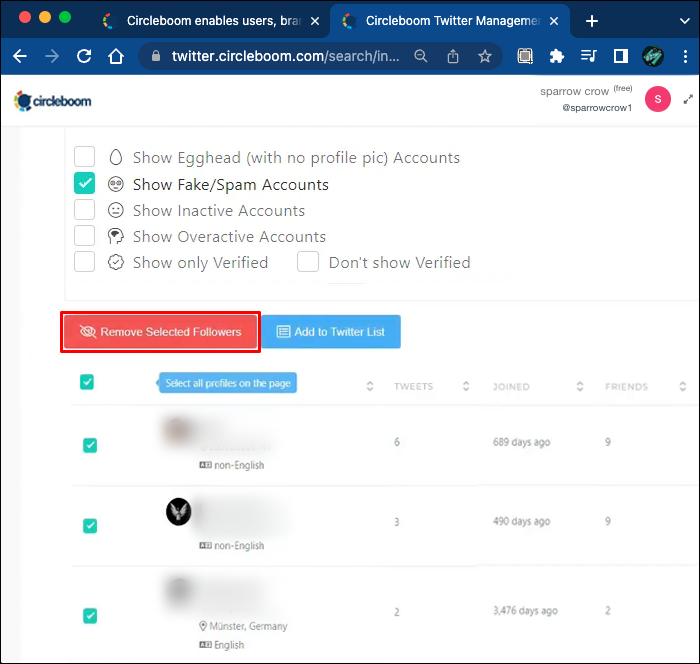
Task: Close the Circleboom enables users tab
Action: (x=315, y=21)
